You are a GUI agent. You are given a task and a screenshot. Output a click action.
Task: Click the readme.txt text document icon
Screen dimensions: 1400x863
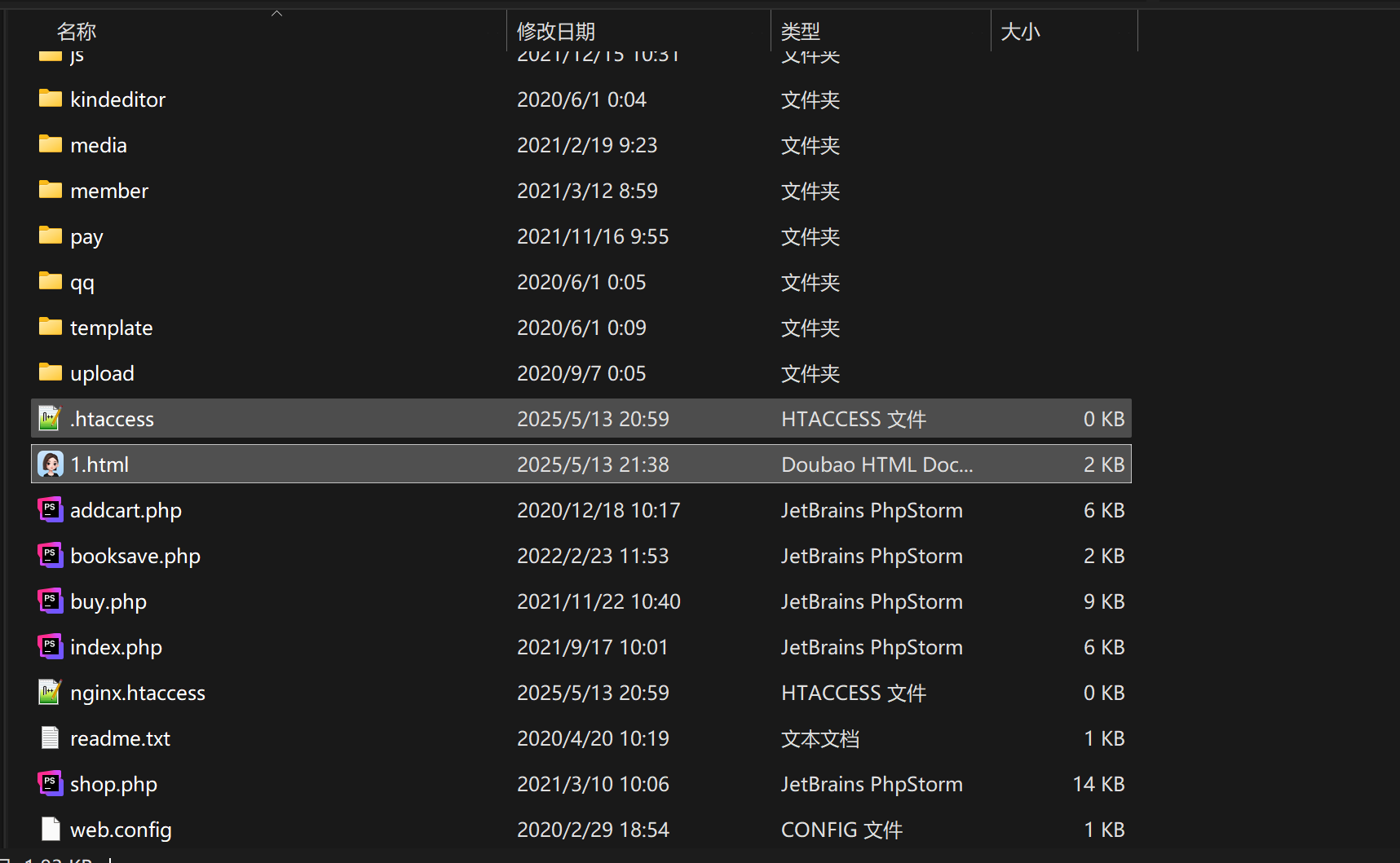point(50,738)
